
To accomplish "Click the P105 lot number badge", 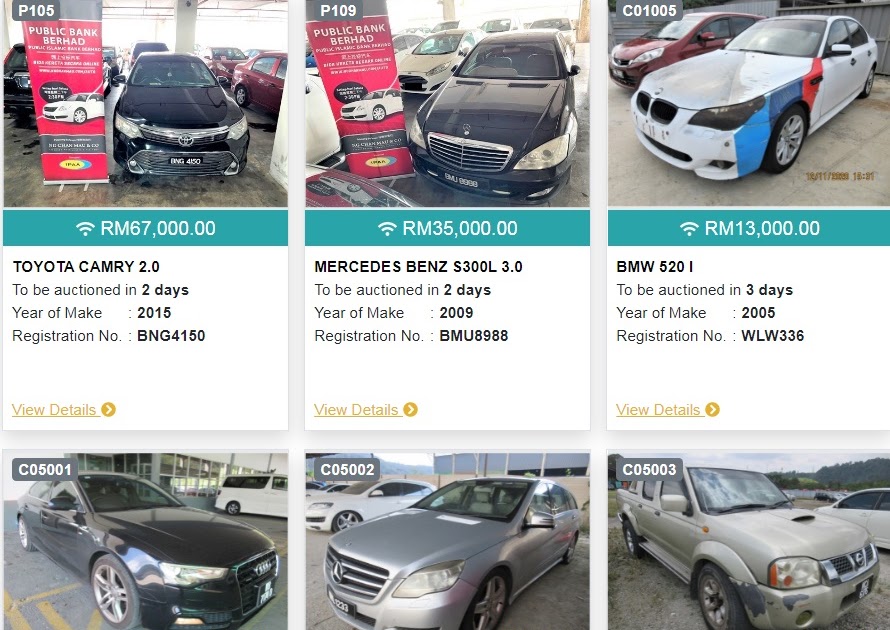I will [36, 10].
